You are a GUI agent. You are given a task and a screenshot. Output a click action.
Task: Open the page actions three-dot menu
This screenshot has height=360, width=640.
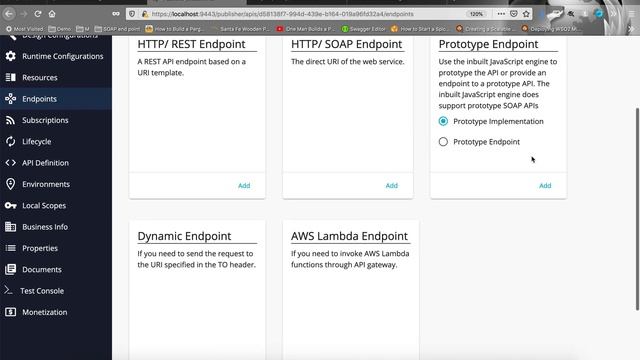(501, 14)
